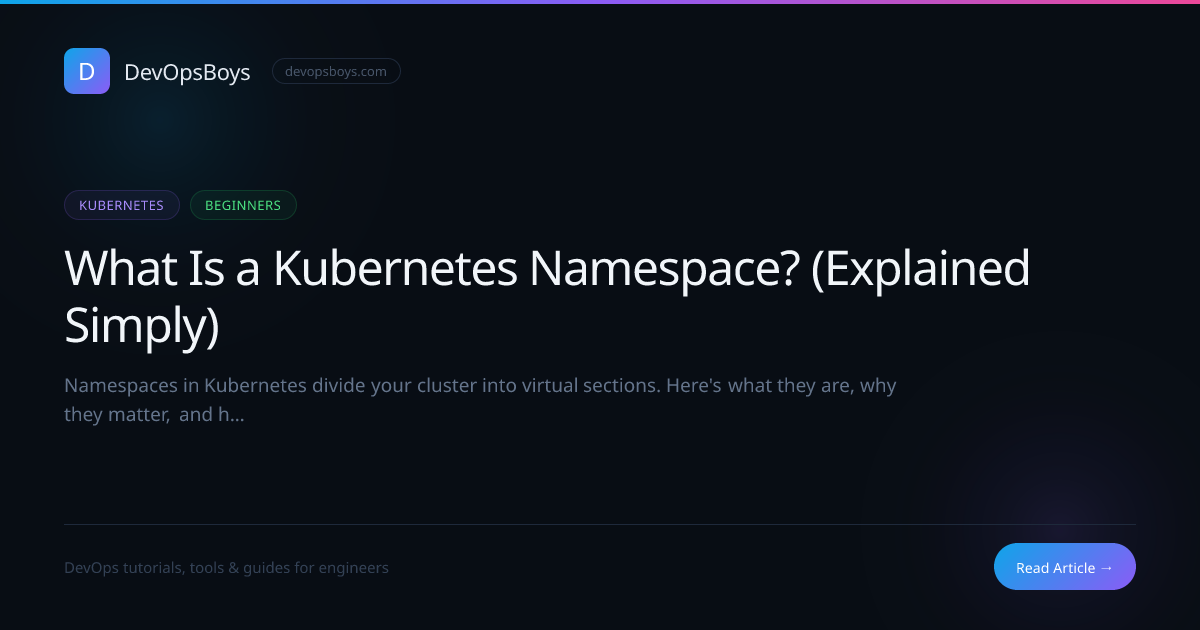Open the DevOpsBoys brand name

pos(187,72)
